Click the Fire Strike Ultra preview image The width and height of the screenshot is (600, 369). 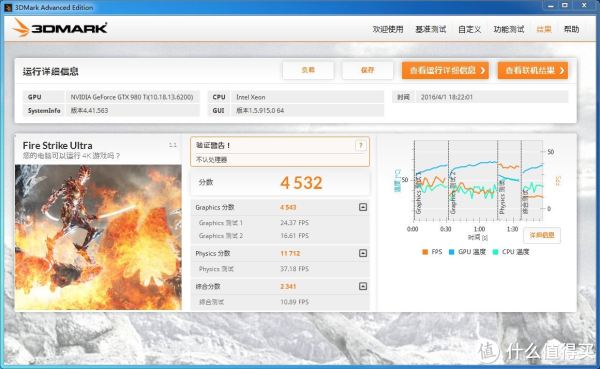pyautogui.click(x=98, y=237)
